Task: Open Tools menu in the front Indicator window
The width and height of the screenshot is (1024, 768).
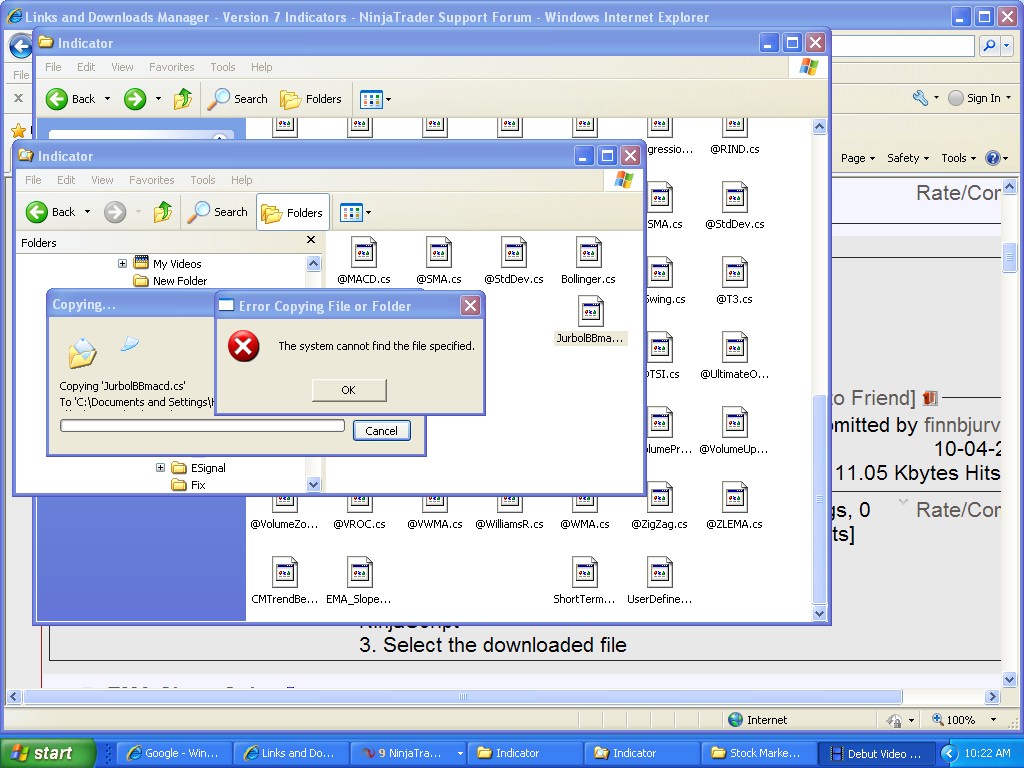Action: click(x=202, y=180)
